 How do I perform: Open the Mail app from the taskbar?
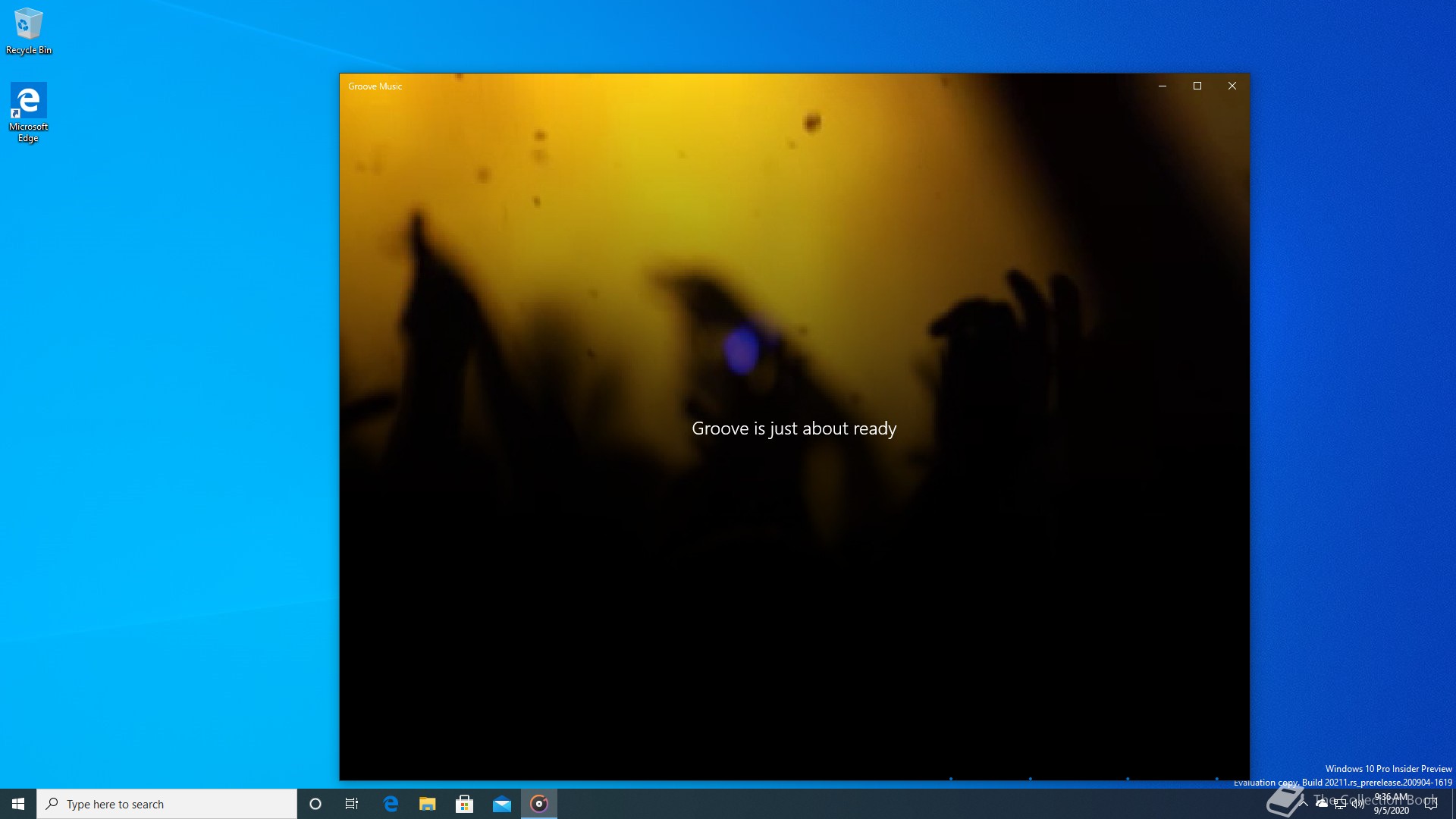[x=502, y=804]
